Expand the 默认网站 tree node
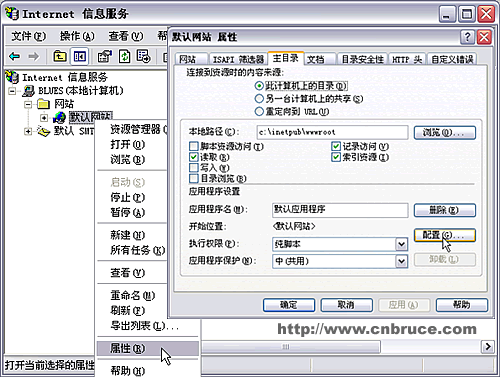The height and width of the screenshot is (377, 500). 44,118
